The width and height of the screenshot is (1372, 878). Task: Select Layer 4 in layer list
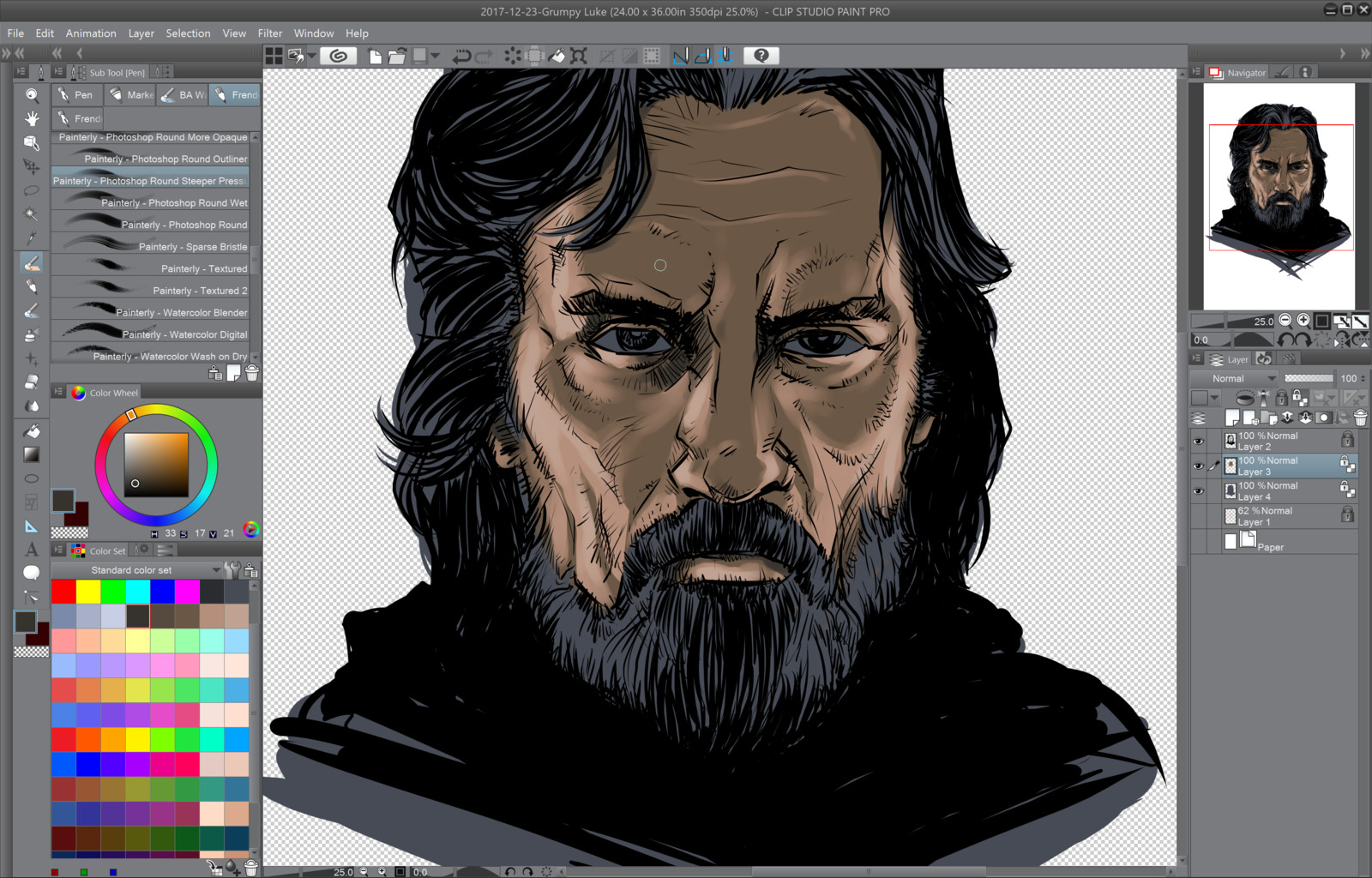click(x=1291, y=491)
